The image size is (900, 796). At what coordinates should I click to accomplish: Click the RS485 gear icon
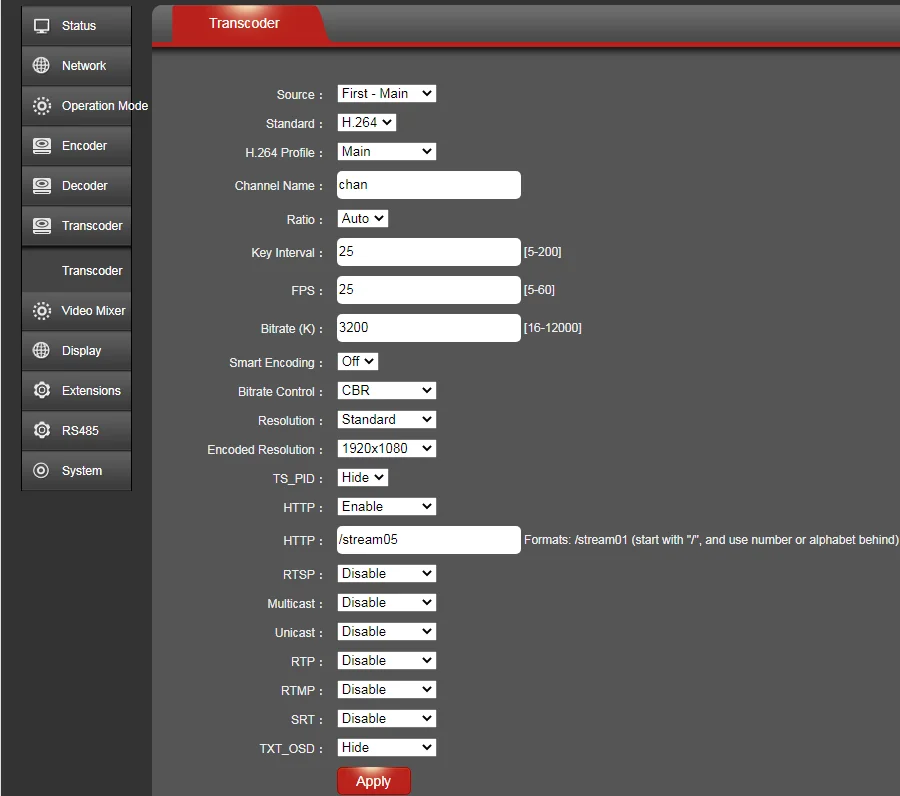(41, 431)
